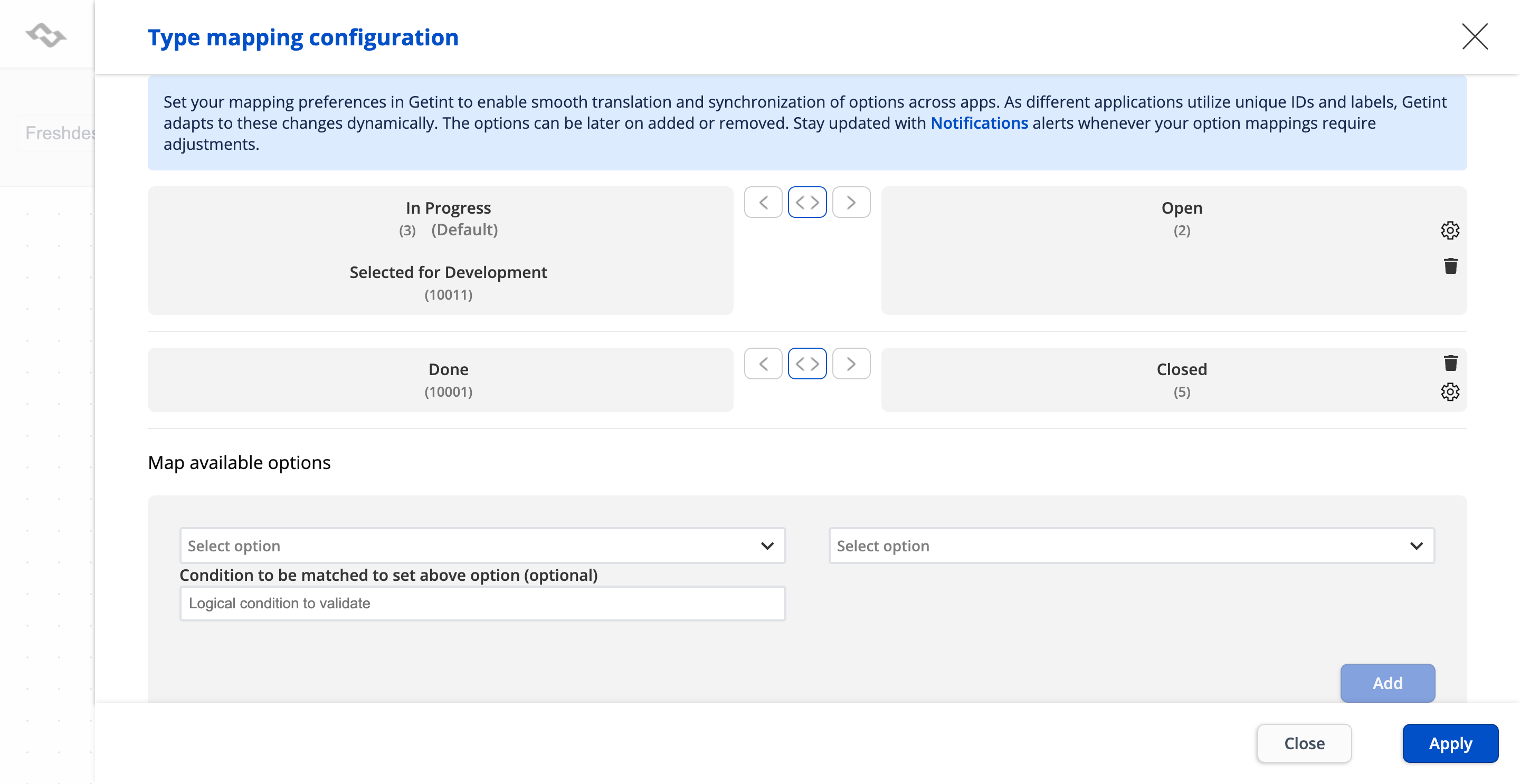The width and height of the screenshot is (1520, 784).
Task: Open the left Select option dropdown
Action: [x=482, y=546]
